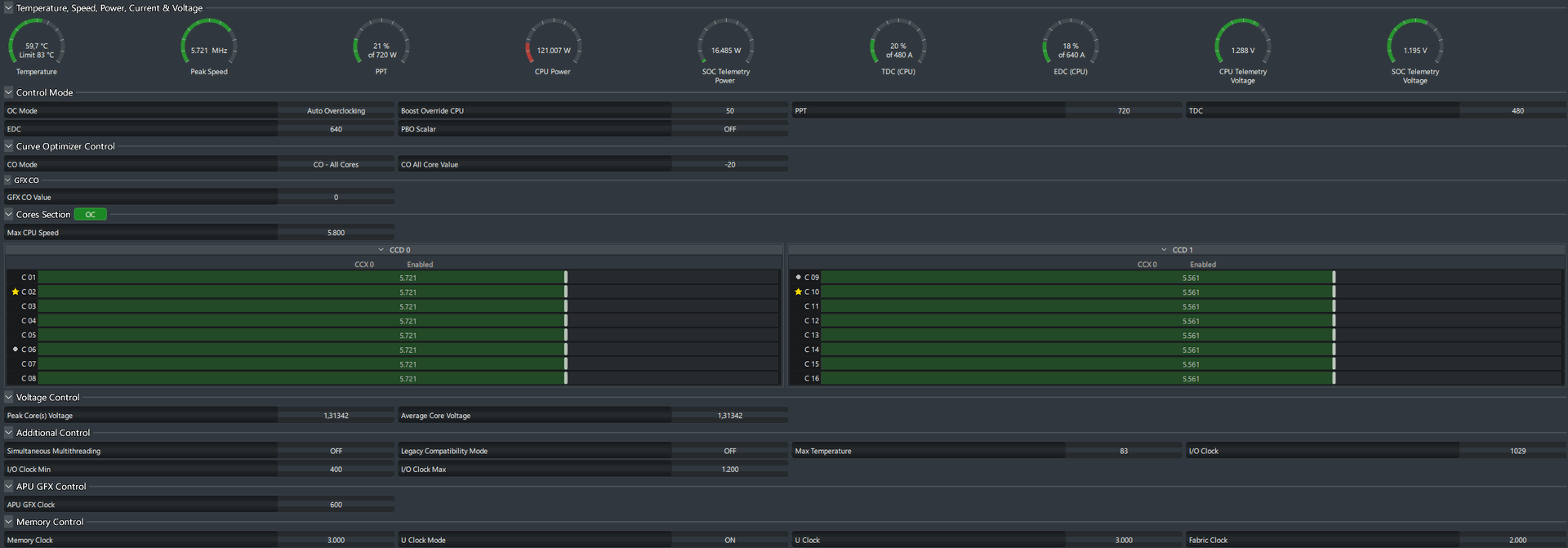This screenshot has width=1568, height=548.
Task: Click the SOC Telemetry Power gauge
Action: pyautogui.click(x=726, y=49)
